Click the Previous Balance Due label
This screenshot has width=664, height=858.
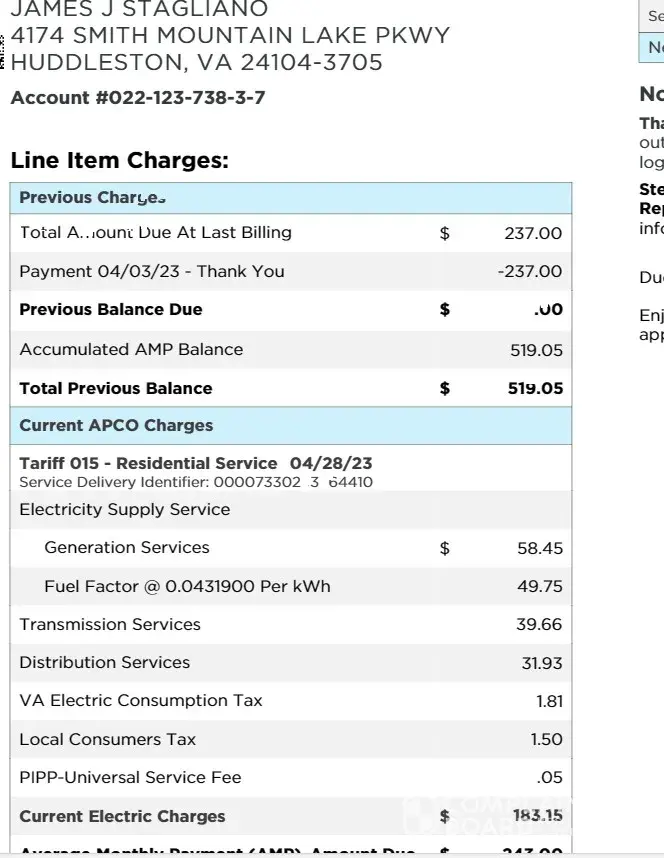coord(111,310)
